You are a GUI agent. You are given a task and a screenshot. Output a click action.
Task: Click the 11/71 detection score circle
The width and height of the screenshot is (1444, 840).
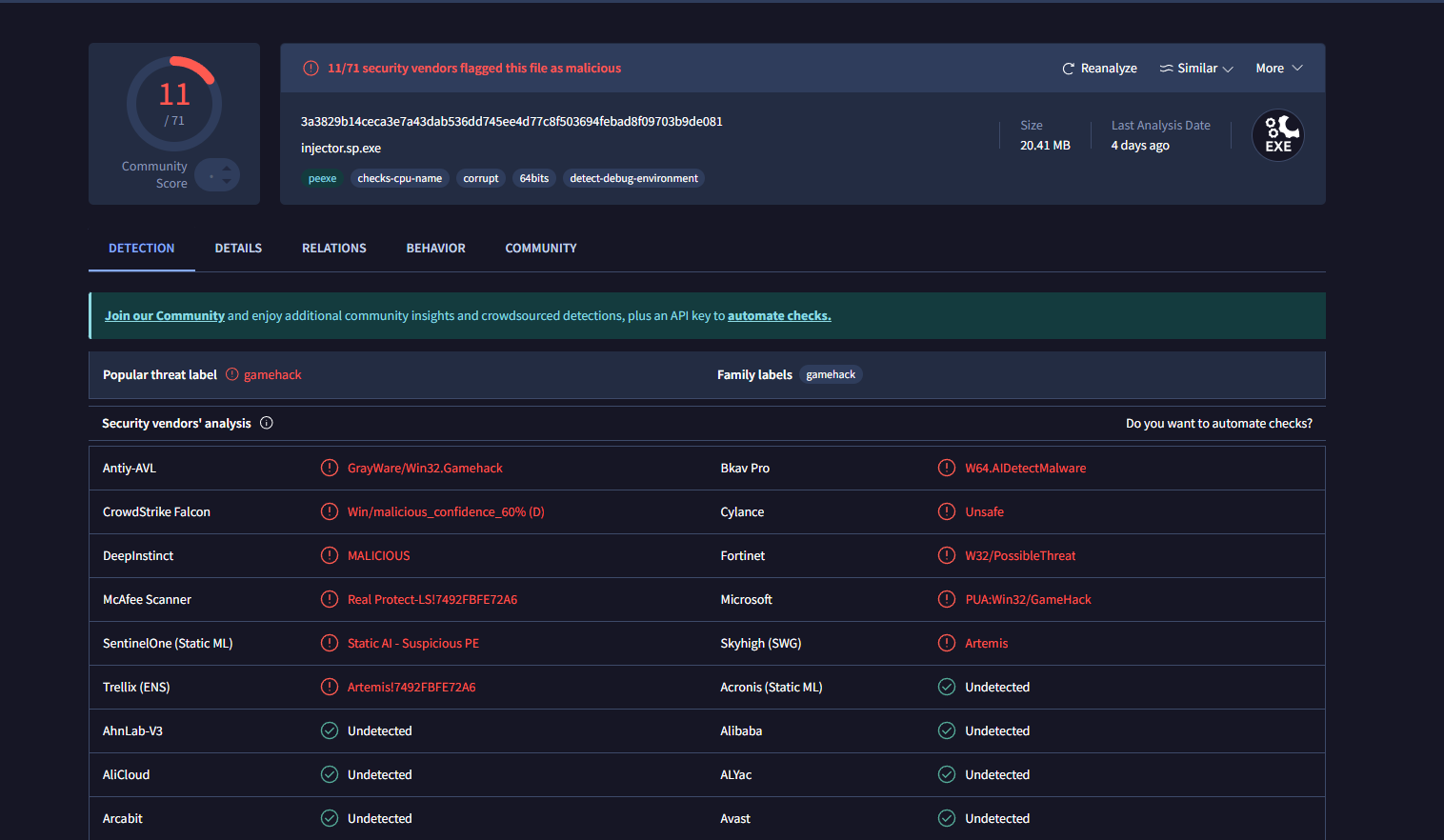(174, 104)
